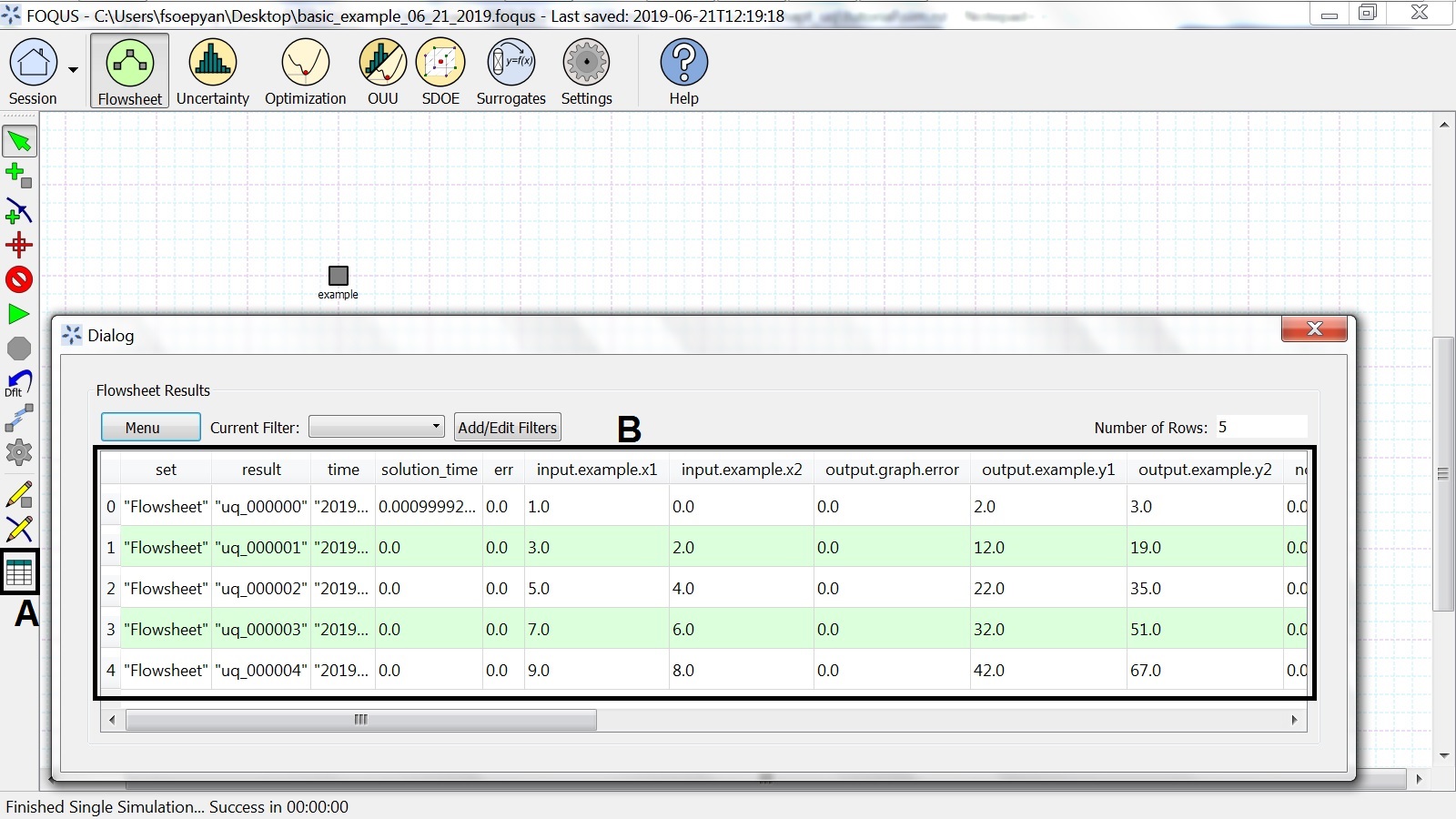Open the Optimization module
This screenshot has height=819, width=1456.
pyautogui.click(x=304, y=70)
